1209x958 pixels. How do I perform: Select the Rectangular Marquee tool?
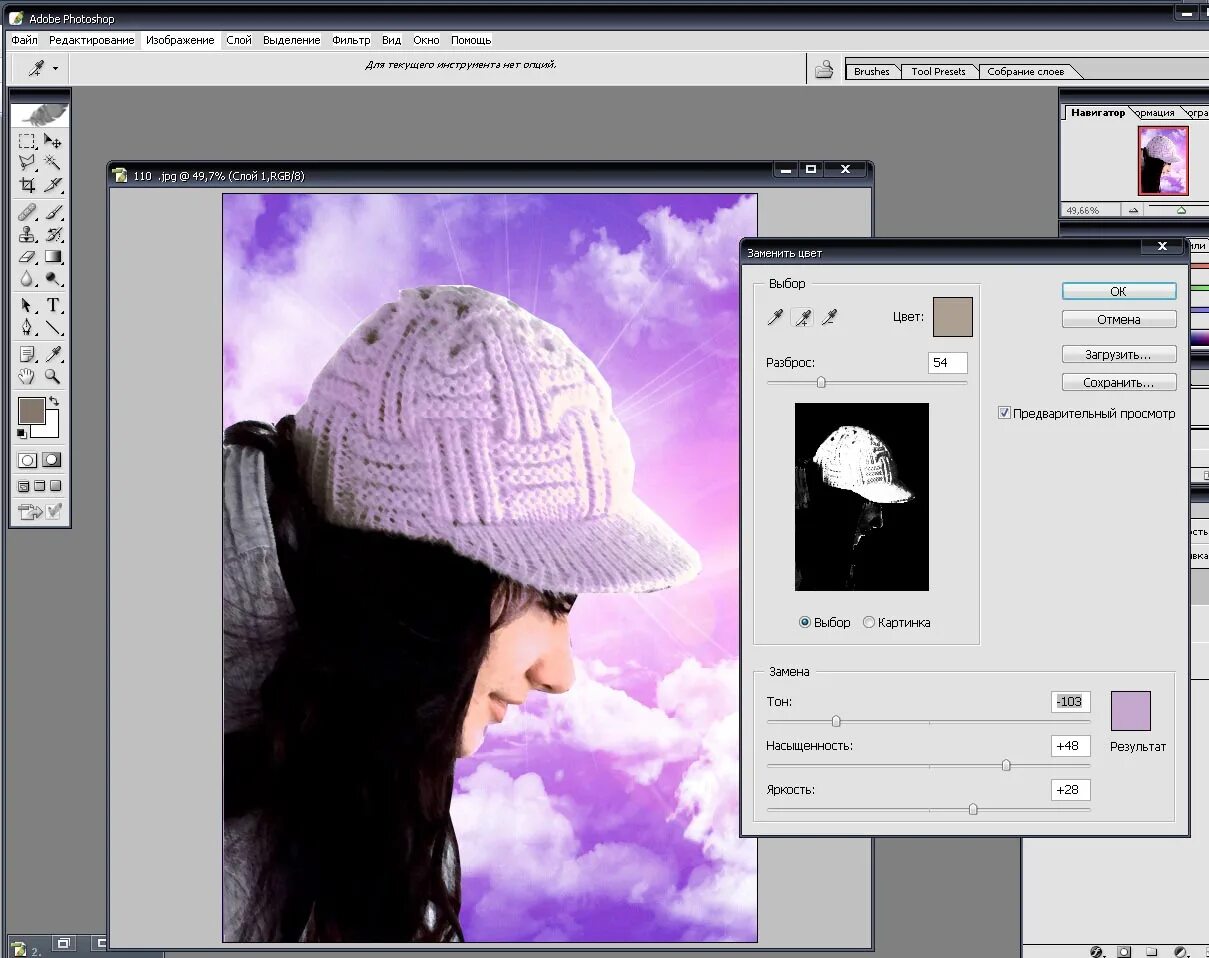coord(28,142)
